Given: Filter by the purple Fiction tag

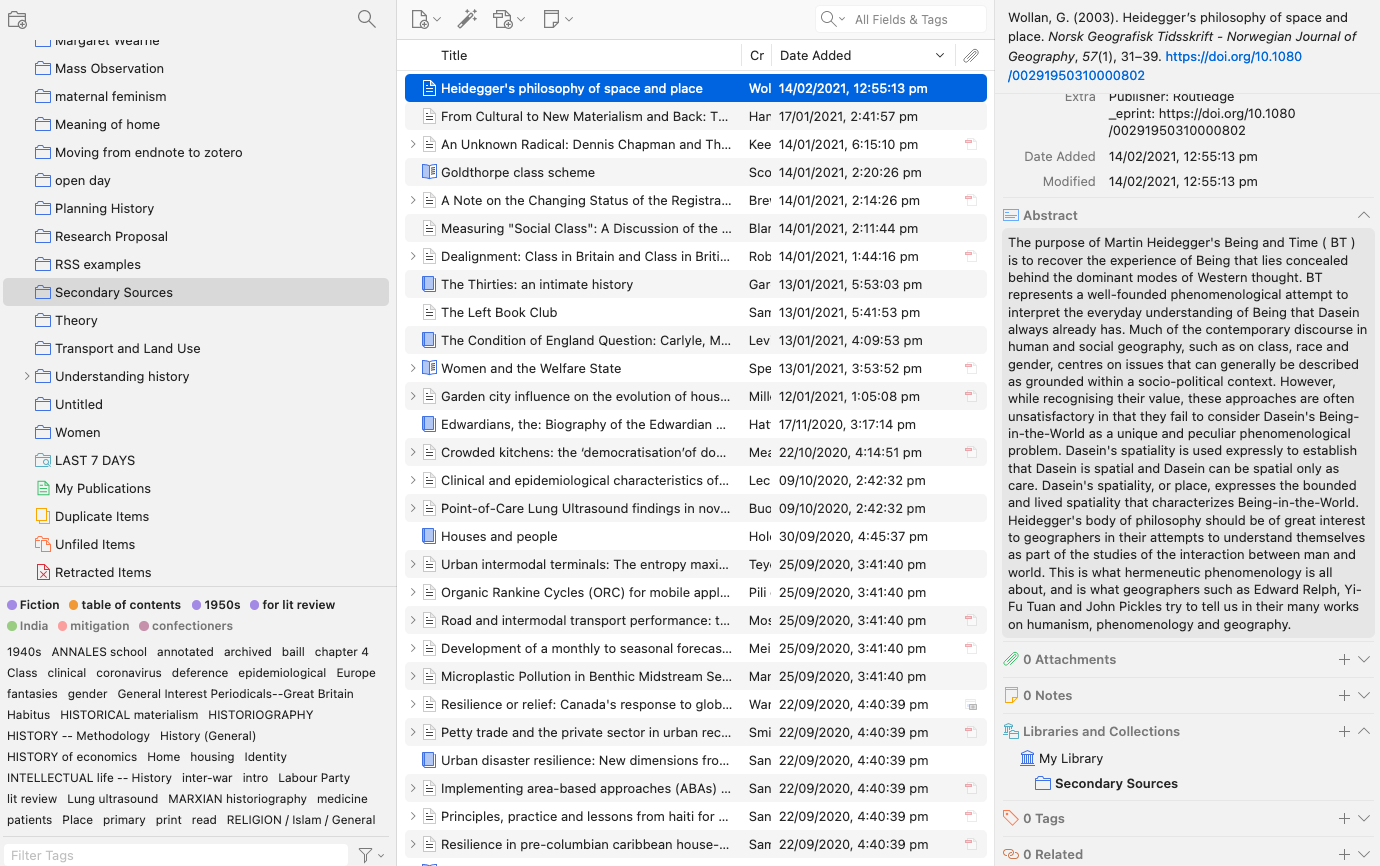Looking at the screenshot, I should pos(33,605).
